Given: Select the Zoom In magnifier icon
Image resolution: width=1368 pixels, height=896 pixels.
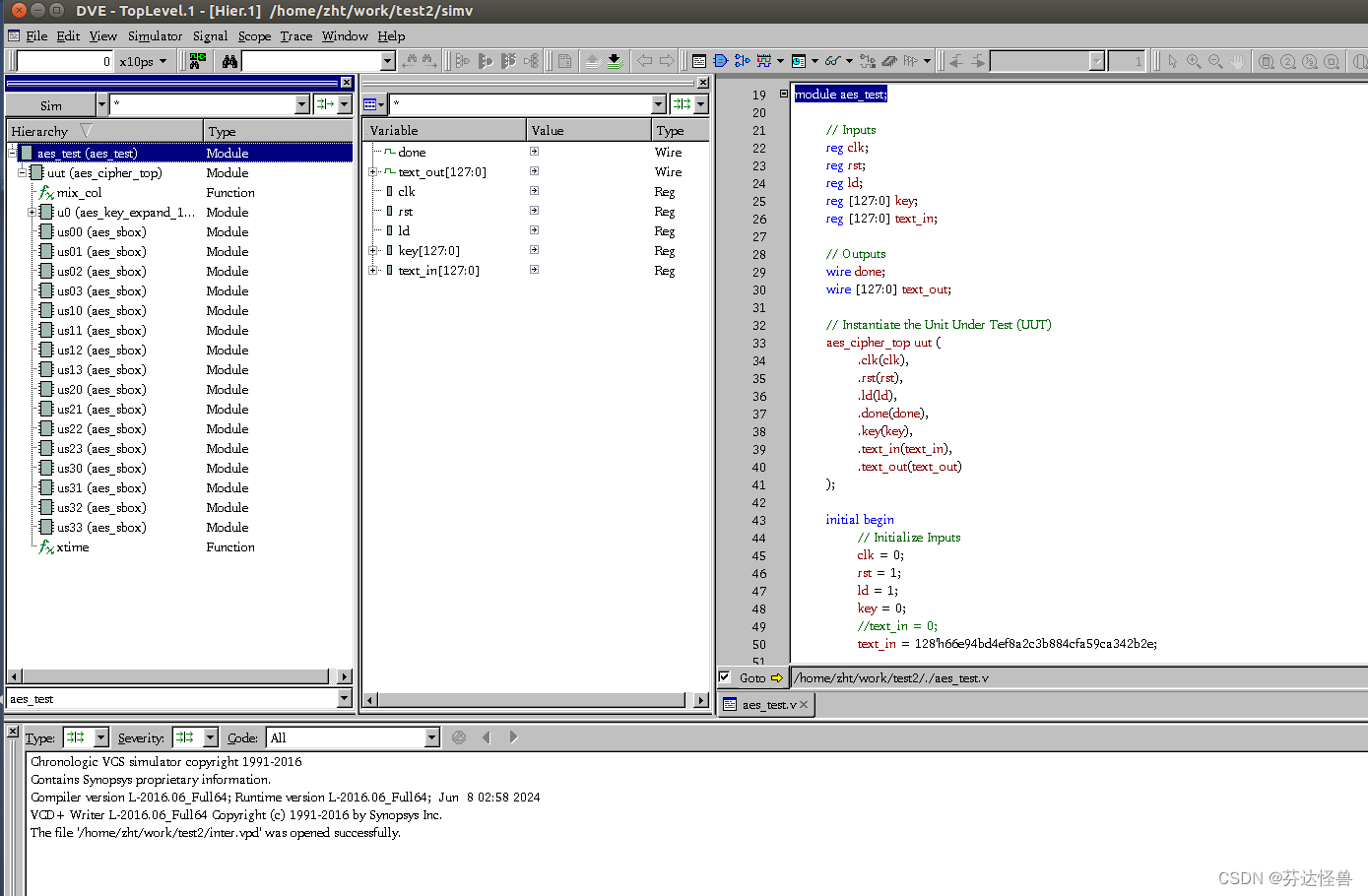Looking at the screenshot, I should coord(1194,60).
